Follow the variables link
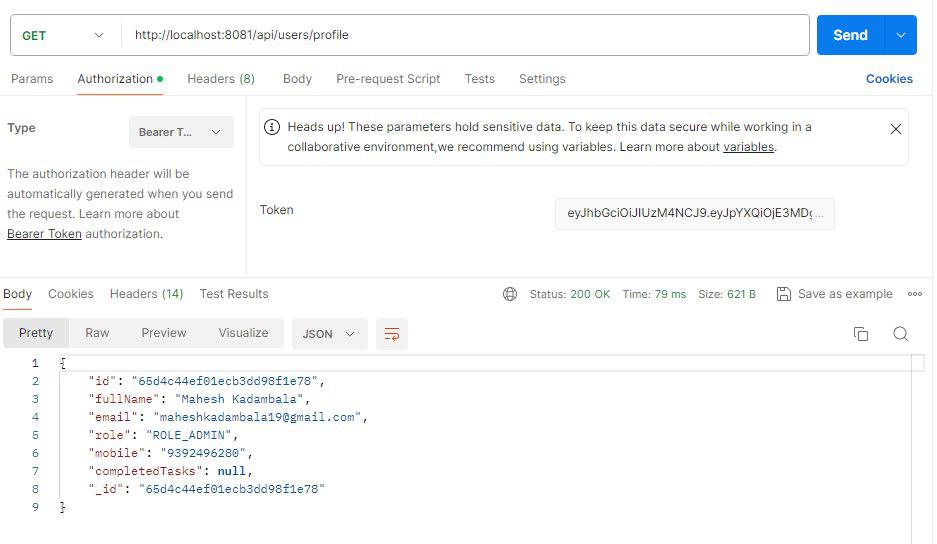The image size is (937, 544). coord(748,147)
